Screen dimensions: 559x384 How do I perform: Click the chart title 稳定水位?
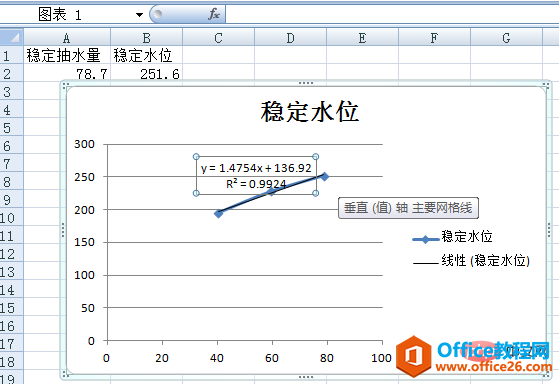point(309,112)
